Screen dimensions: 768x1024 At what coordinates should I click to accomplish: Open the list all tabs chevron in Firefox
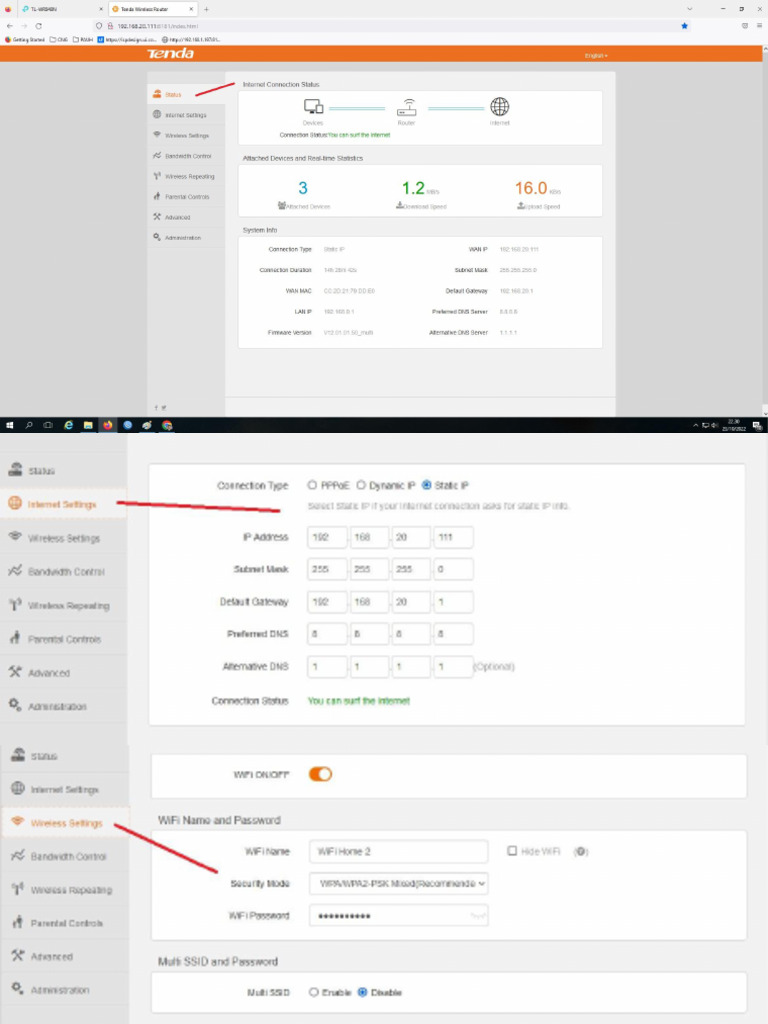(x=690, y=9)
